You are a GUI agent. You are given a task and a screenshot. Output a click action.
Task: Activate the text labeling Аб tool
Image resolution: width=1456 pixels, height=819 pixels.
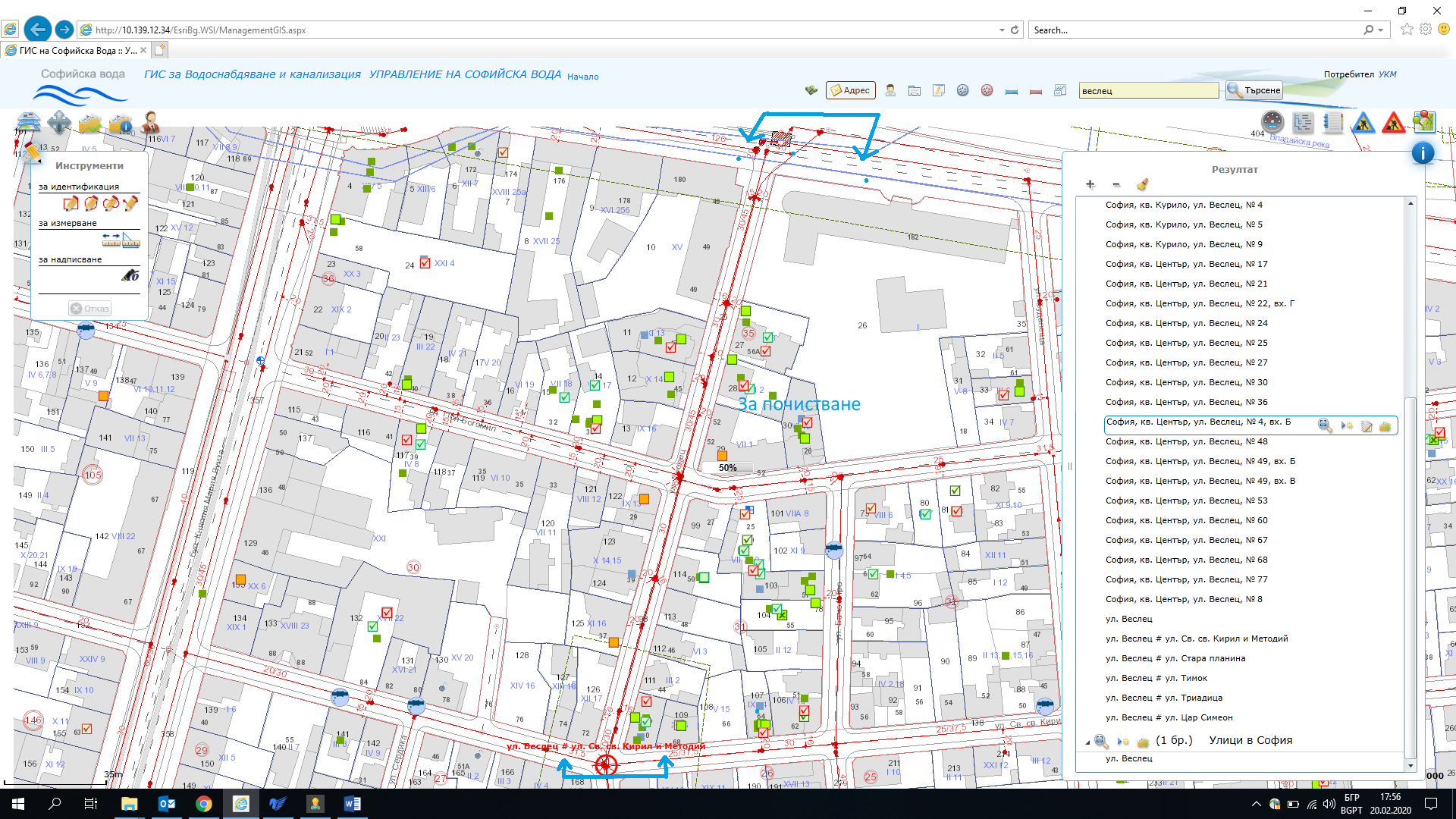coord(130,276)
